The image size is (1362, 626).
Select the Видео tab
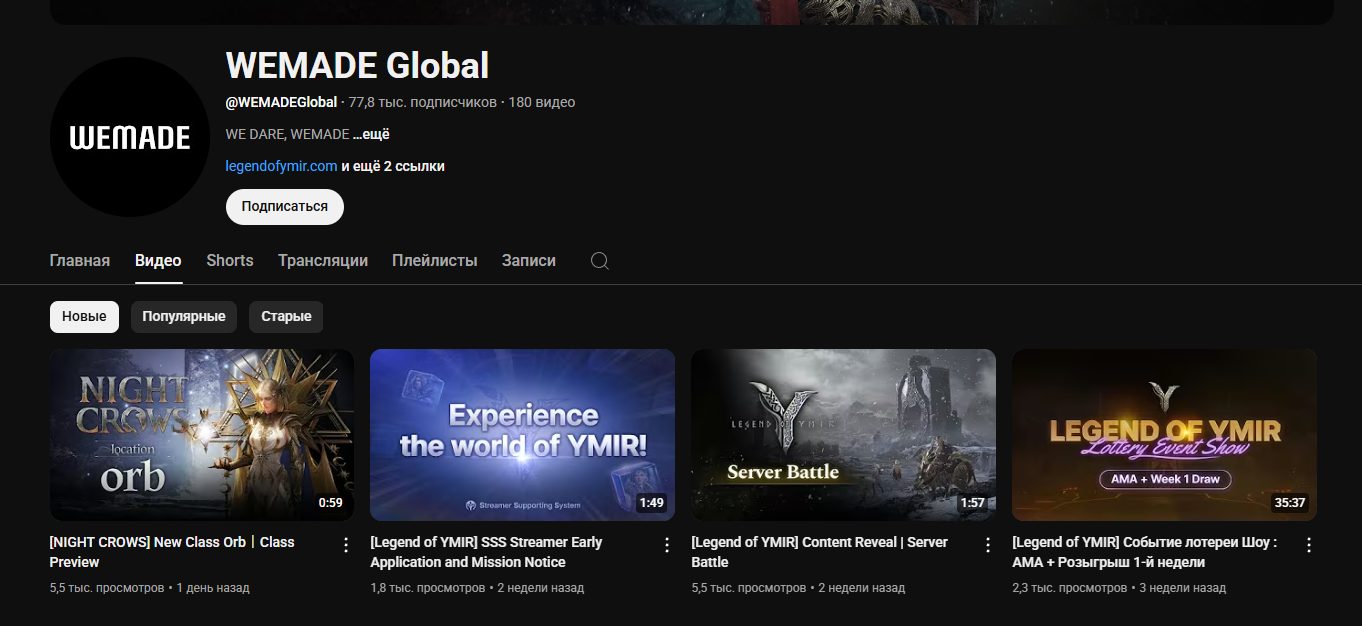pos(158,260)
